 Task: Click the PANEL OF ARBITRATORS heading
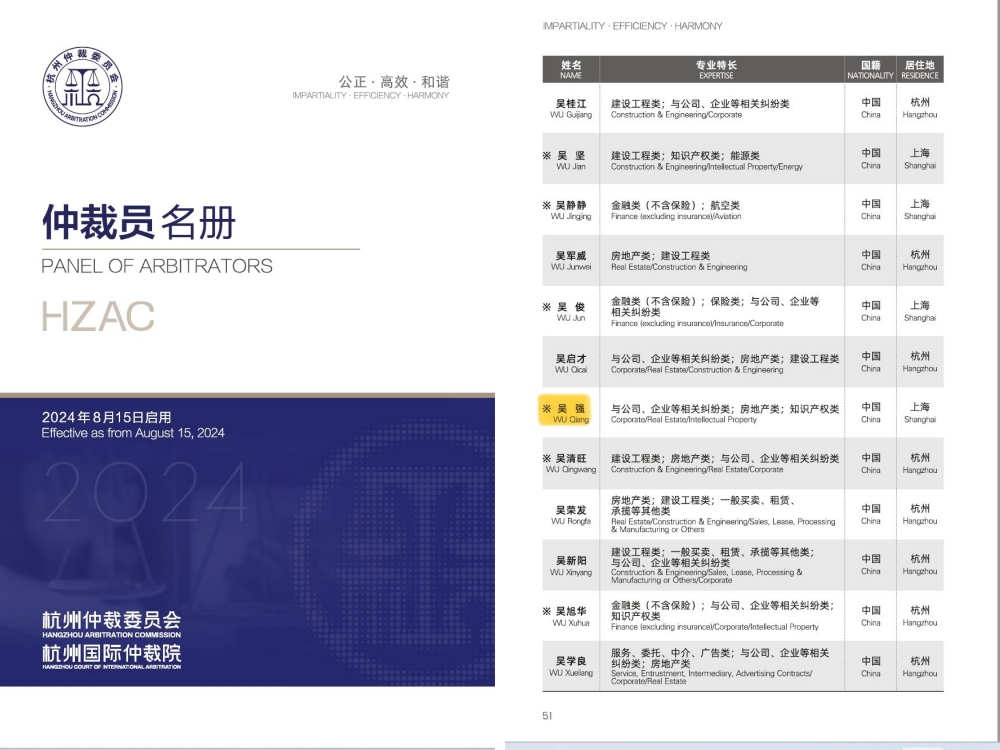tap(157, 266)
